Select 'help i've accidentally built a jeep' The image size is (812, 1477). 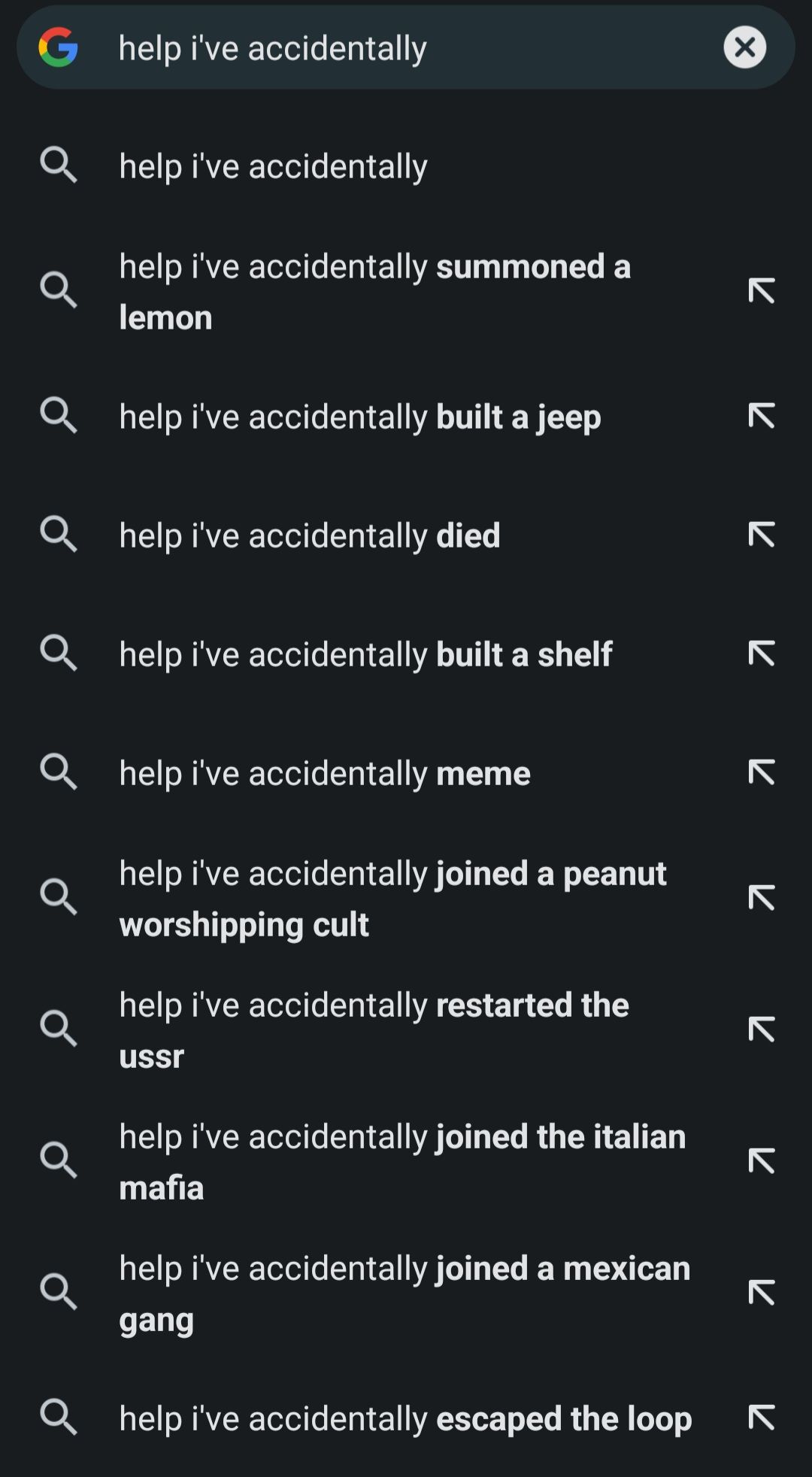359,417
